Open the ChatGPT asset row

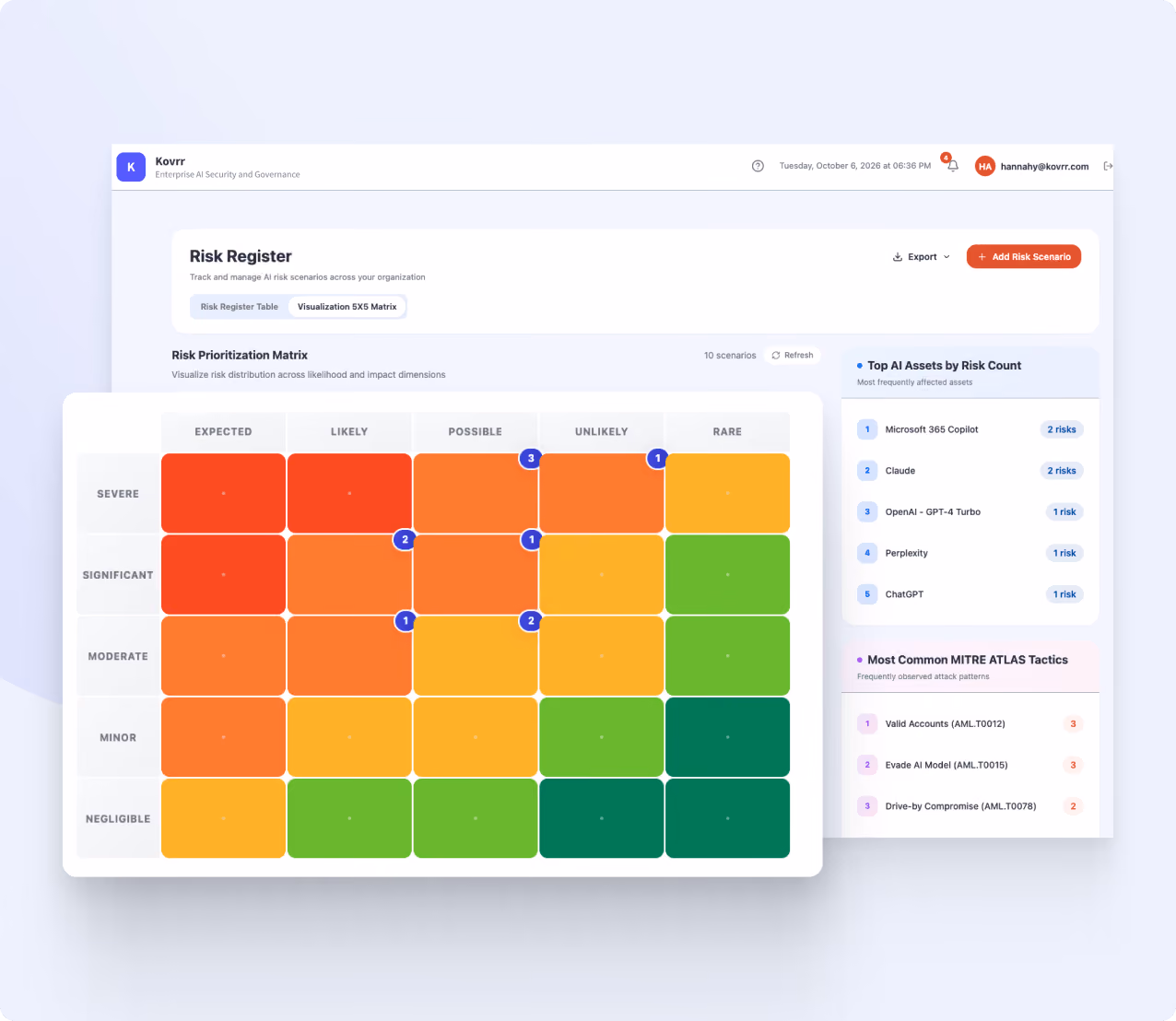pyautogui.click(x=970, y=594)
